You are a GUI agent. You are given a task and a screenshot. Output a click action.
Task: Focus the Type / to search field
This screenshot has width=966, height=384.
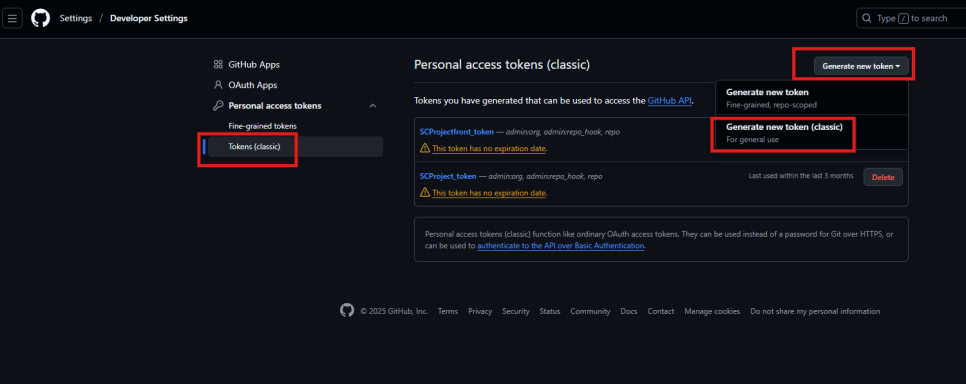911,18
